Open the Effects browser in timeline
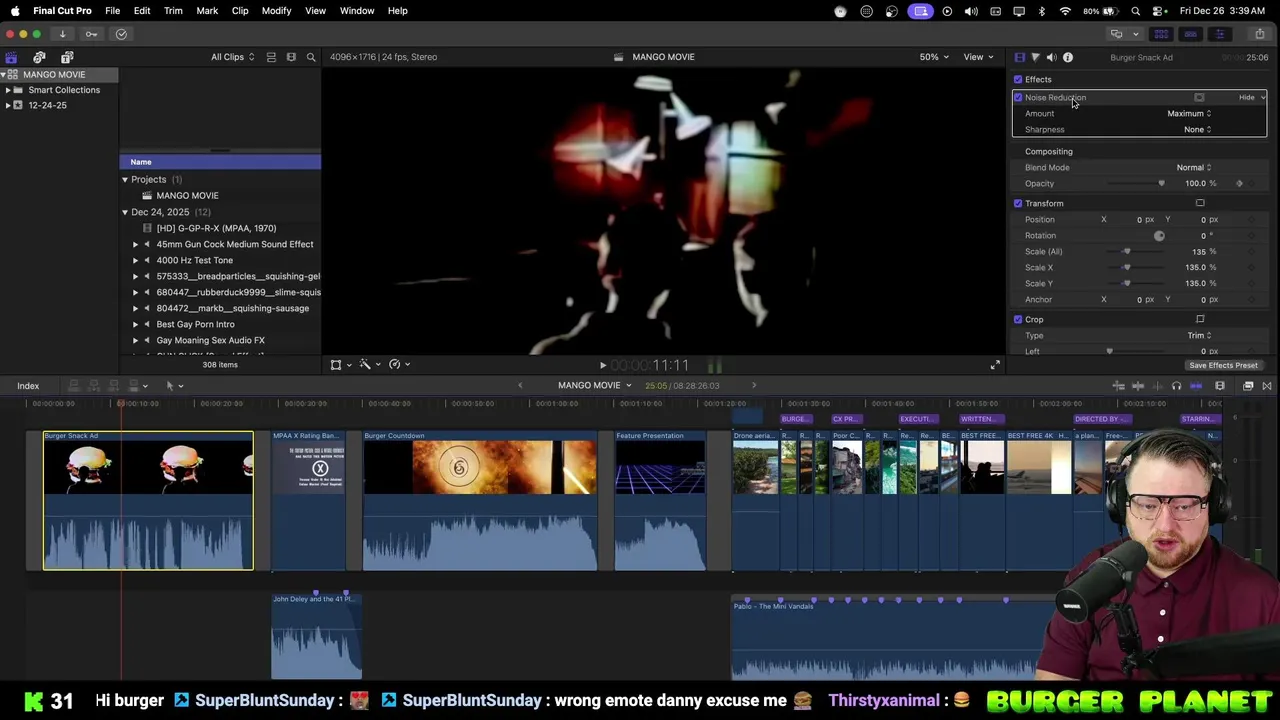 tap(1248, 386)
